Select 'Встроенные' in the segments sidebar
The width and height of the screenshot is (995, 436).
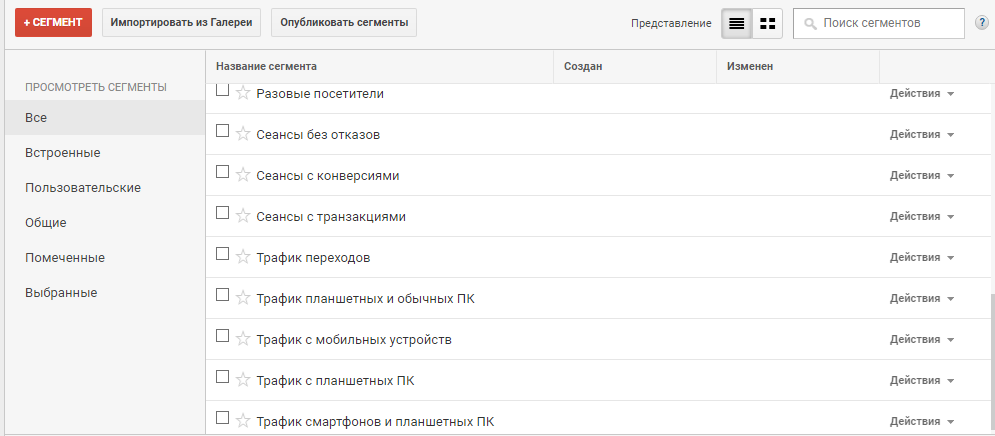click(x=63, y=152)
